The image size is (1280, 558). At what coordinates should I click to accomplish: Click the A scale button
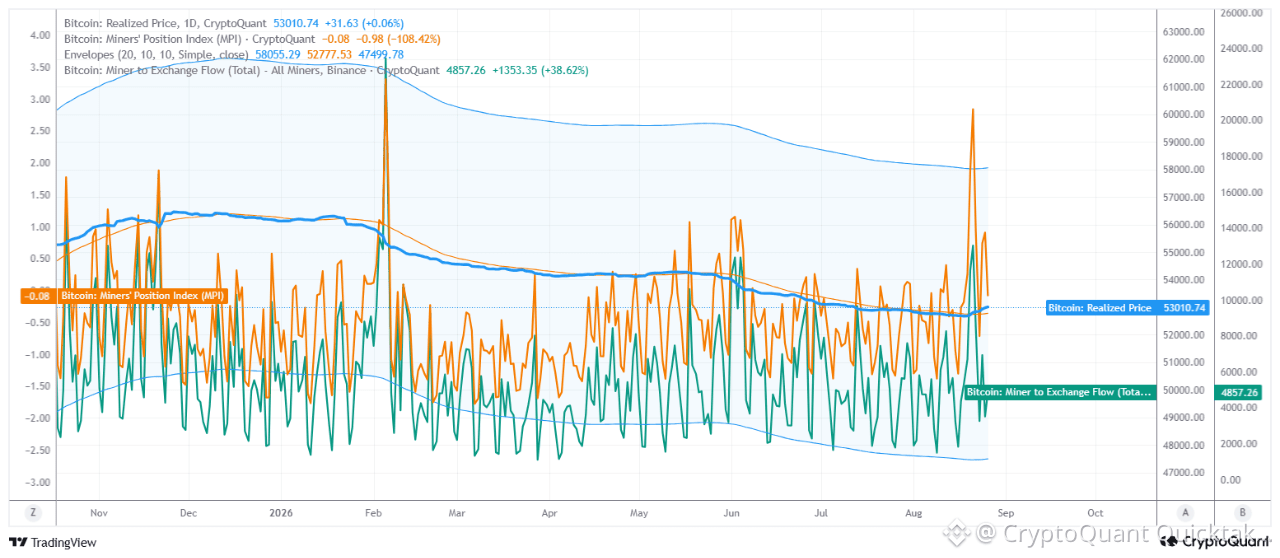[x=1185, y=511]
